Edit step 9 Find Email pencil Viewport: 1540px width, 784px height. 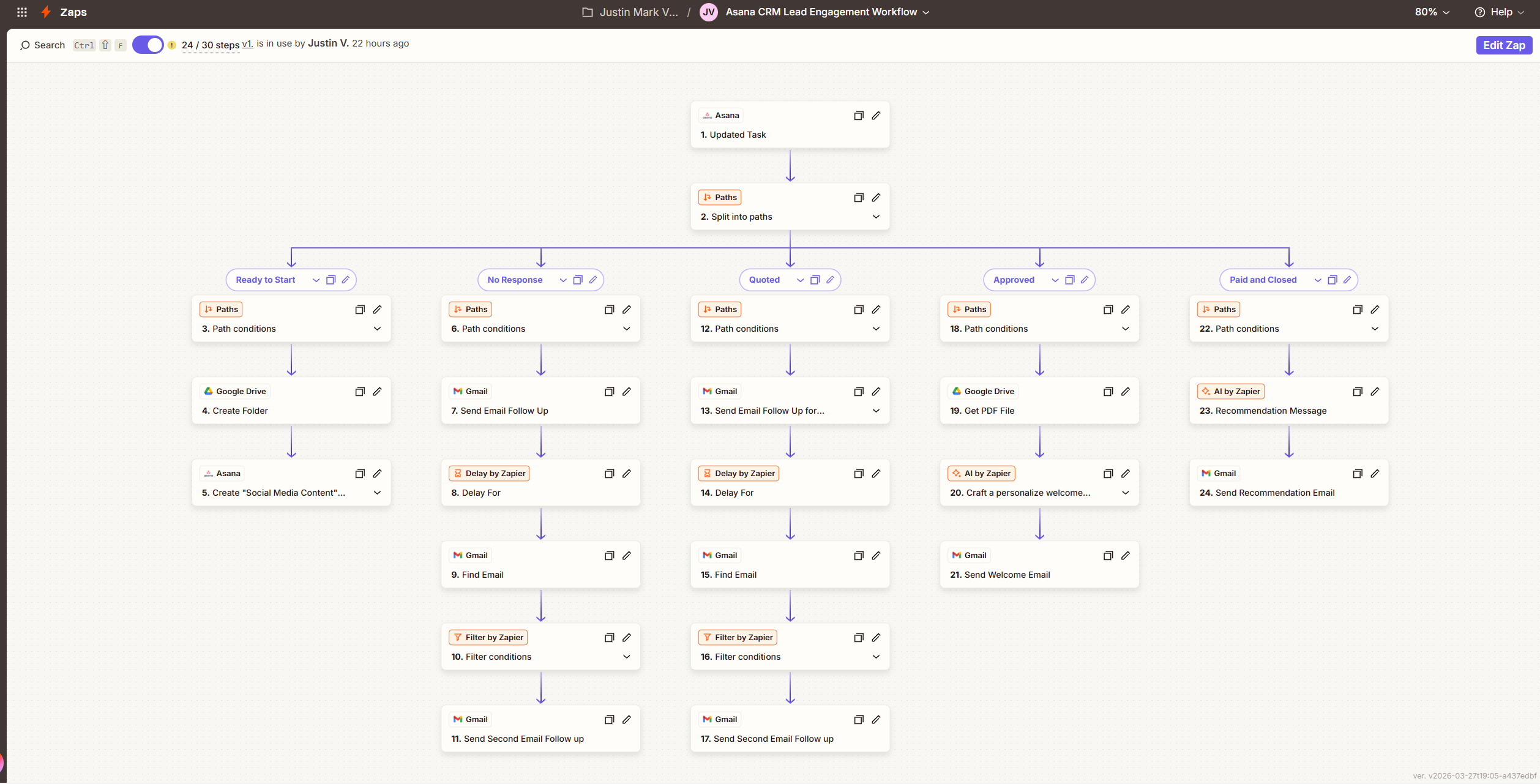pos(626,555)
